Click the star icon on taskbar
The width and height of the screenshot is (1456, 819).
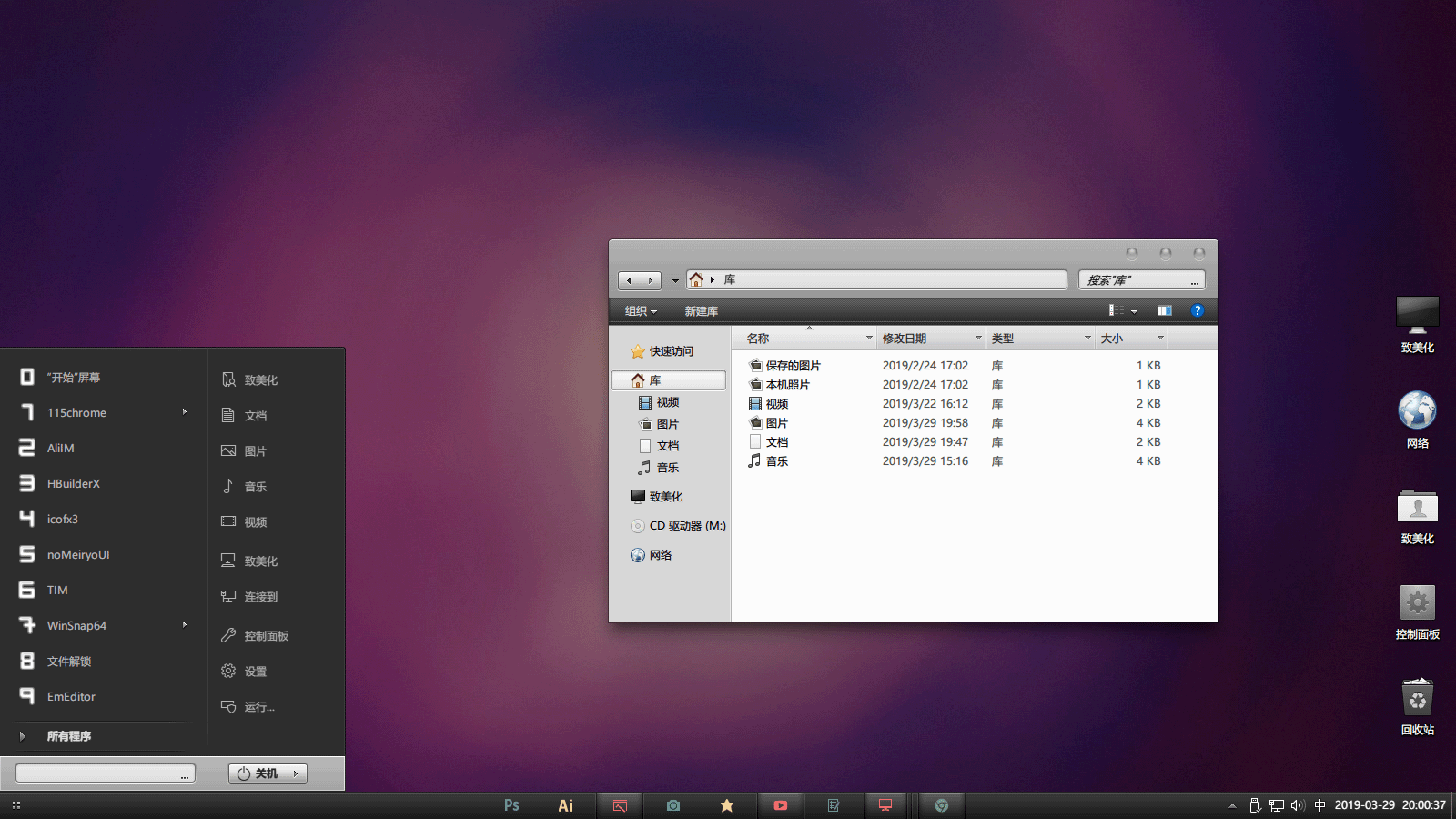tap(727, 805)
